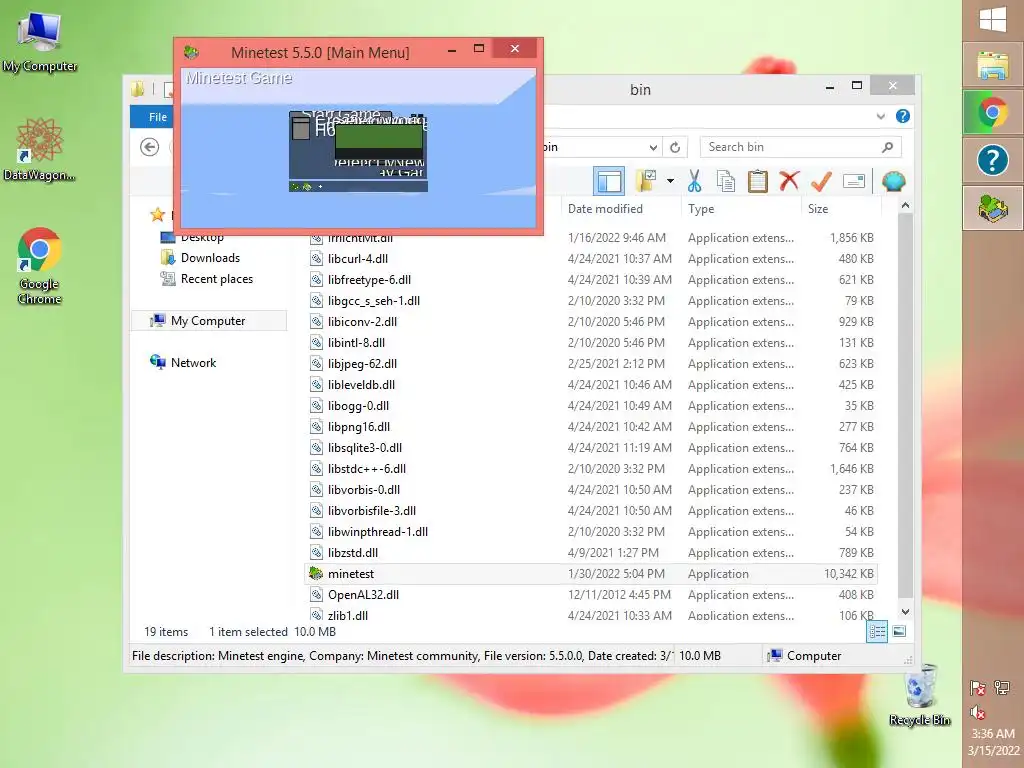Select the libstdc++-6.dll file
Viewport: 1024px width, 768px height.
point(367,468)
